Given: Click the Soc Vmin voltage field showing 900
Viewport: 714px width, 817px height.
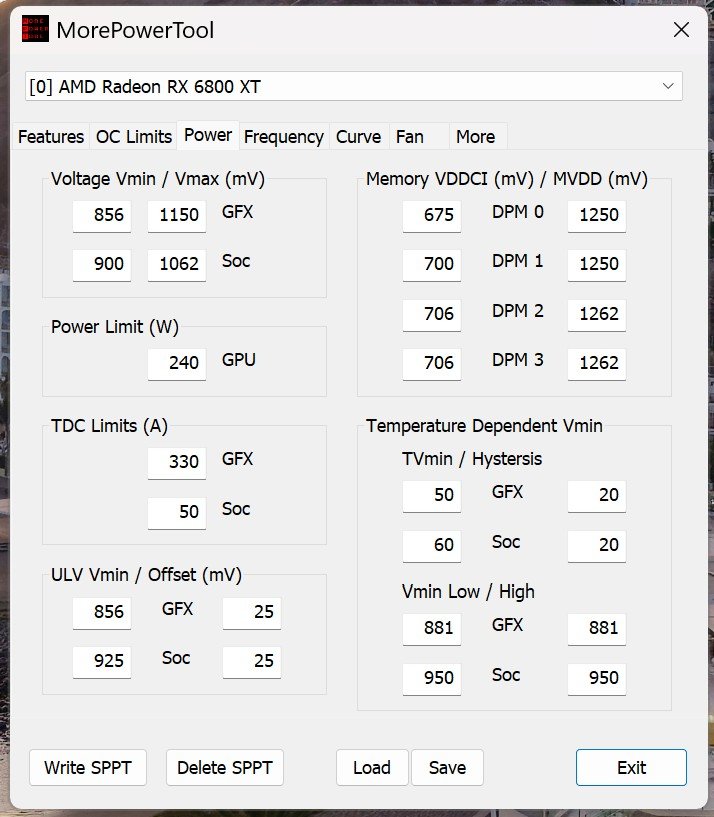Looking at the screenshot, I should [x=102, y=265].
